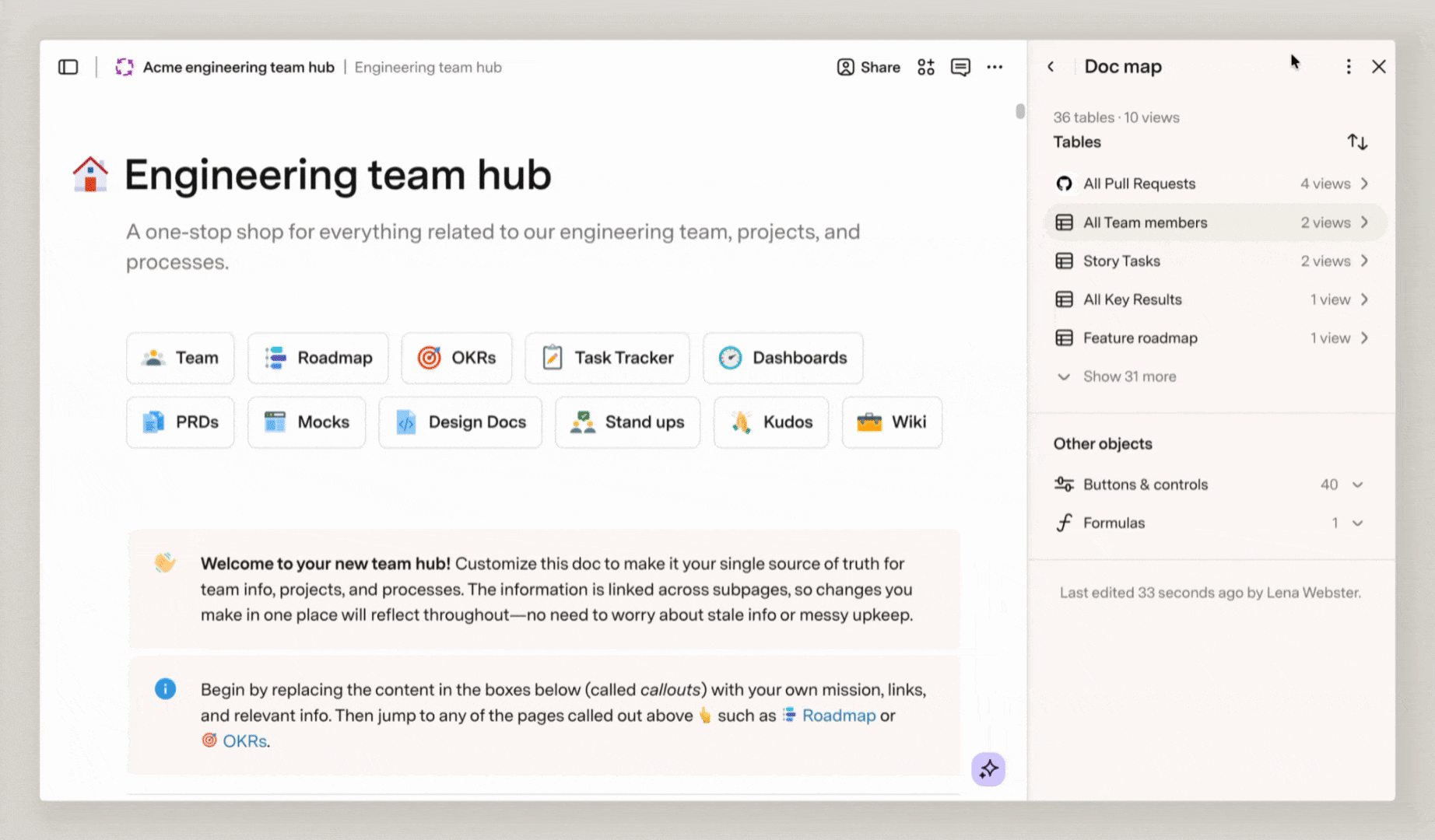Open the Roadmap page button
1435x840 pixels.
click(x=318, y=358)
